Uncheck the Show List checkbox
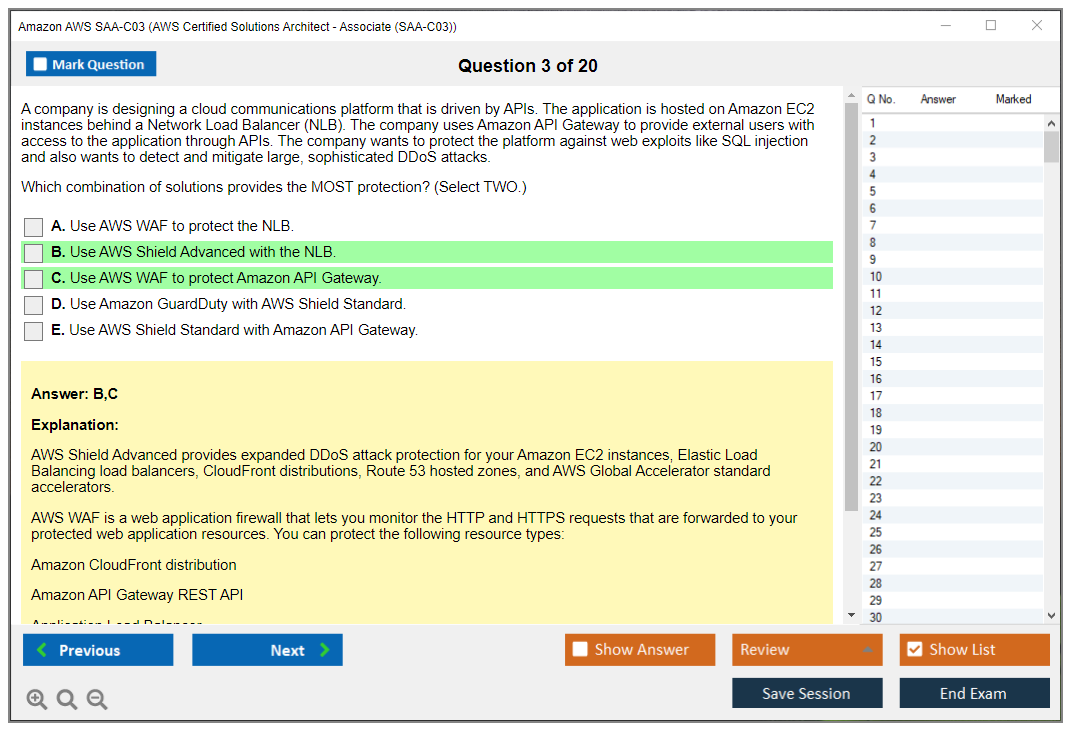The width and height of the screenshot is (1075, 735). (x=914, y=650)
